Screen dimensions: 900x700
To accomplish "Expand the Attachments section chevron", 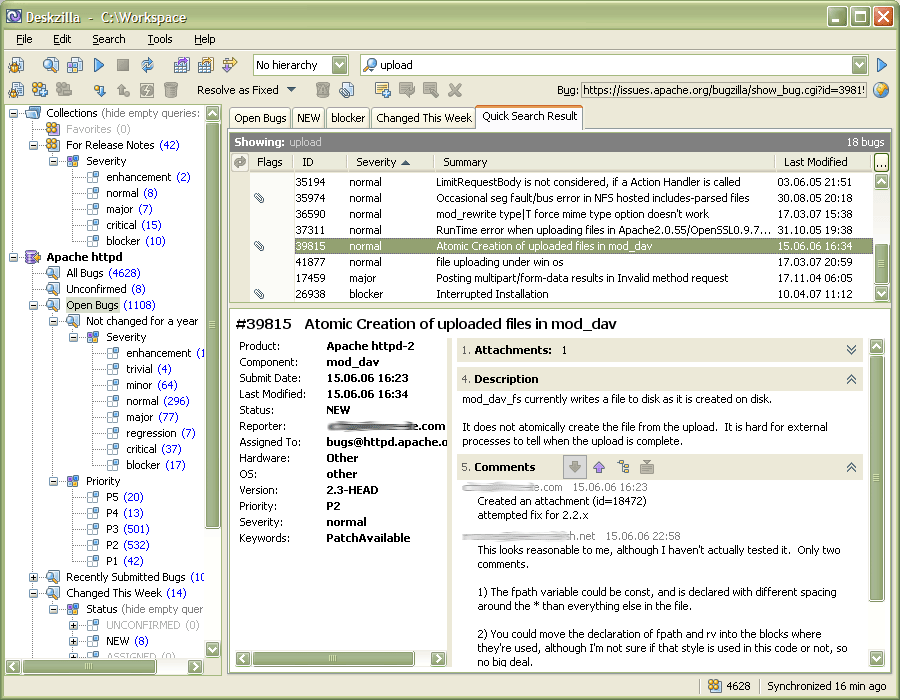I will (x=851, y=350).
